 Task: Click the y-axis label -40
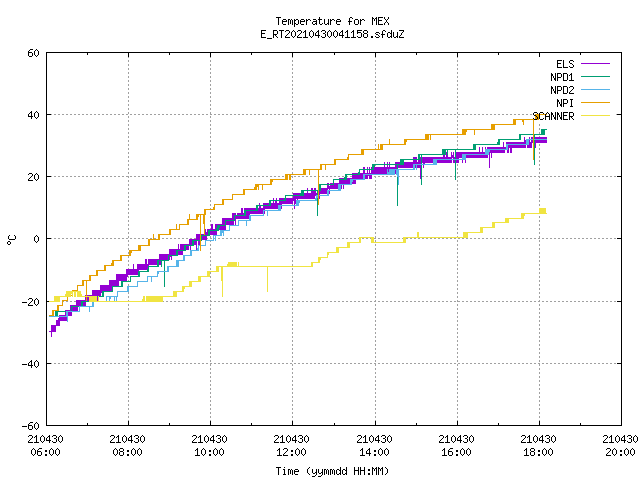[x=31, y=364]
